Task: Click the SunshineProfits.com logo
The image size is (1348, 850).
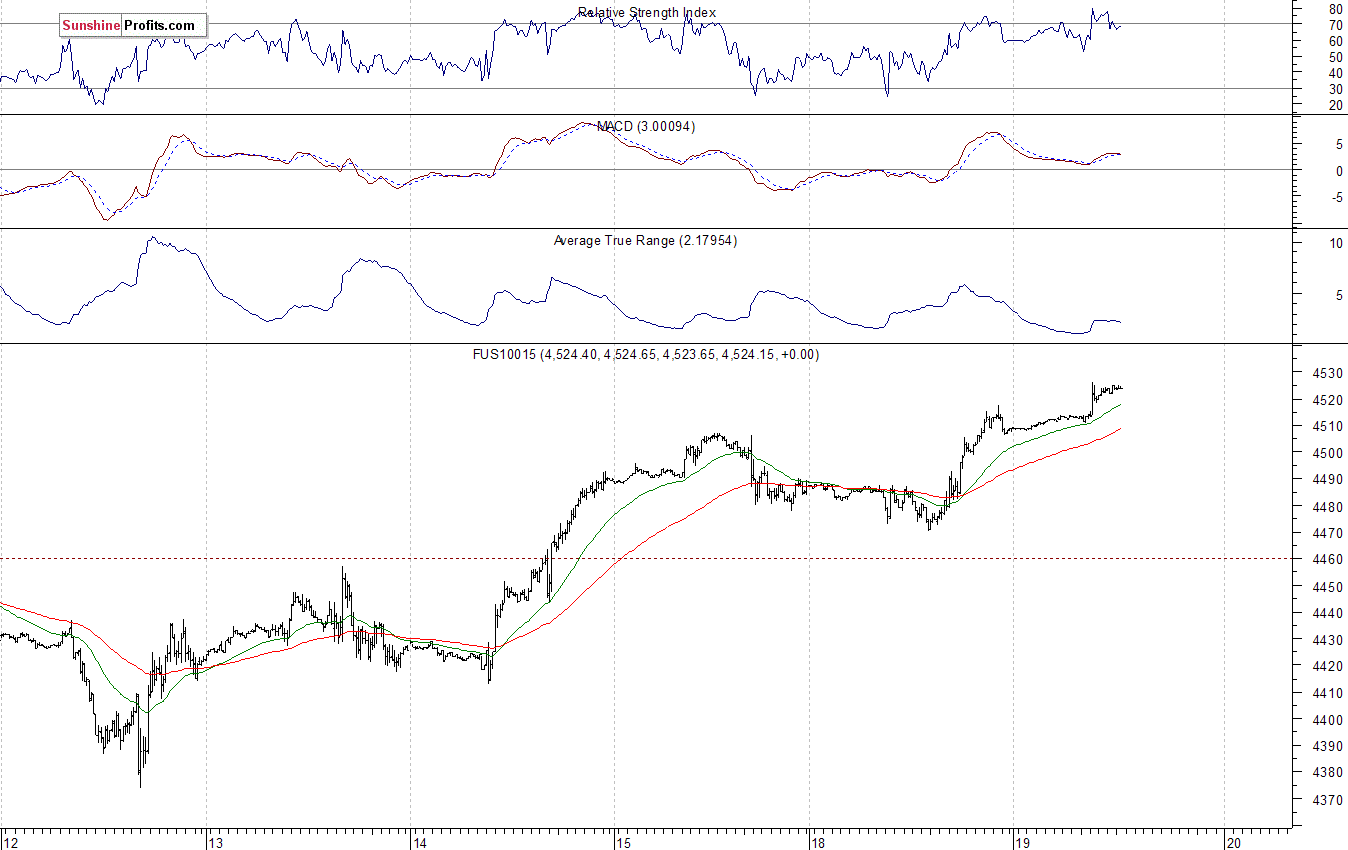Action: tap(133, 25)
